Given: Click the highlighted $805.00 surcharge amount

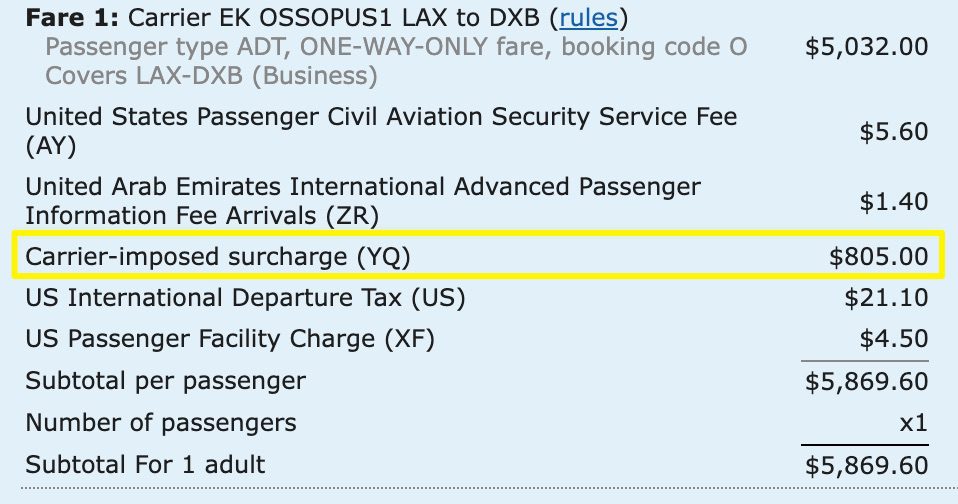Looking at the screenshot, I should pyautogui.click(x=879, y=257).
